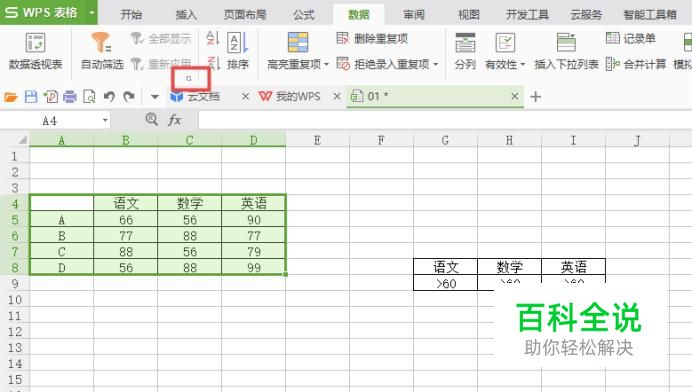Click the Undo arrow

click(x=109, y=97)
